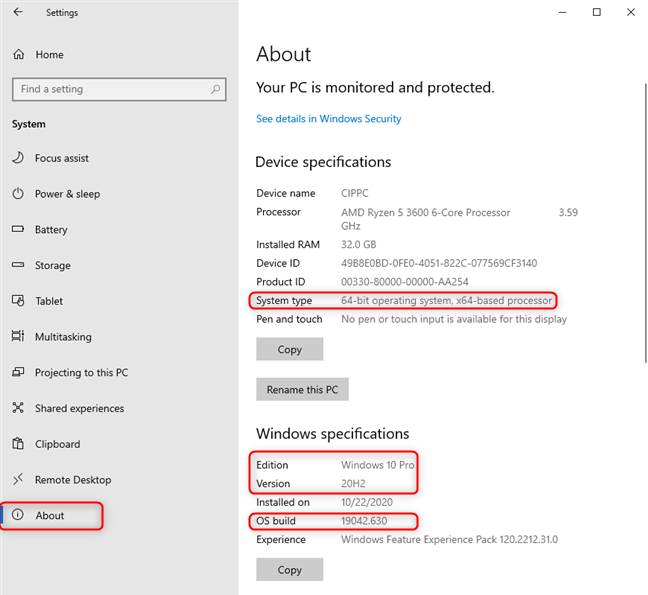Click the Power & sleep icon
The height and width of the screenshot is (595, 648).
18,193
